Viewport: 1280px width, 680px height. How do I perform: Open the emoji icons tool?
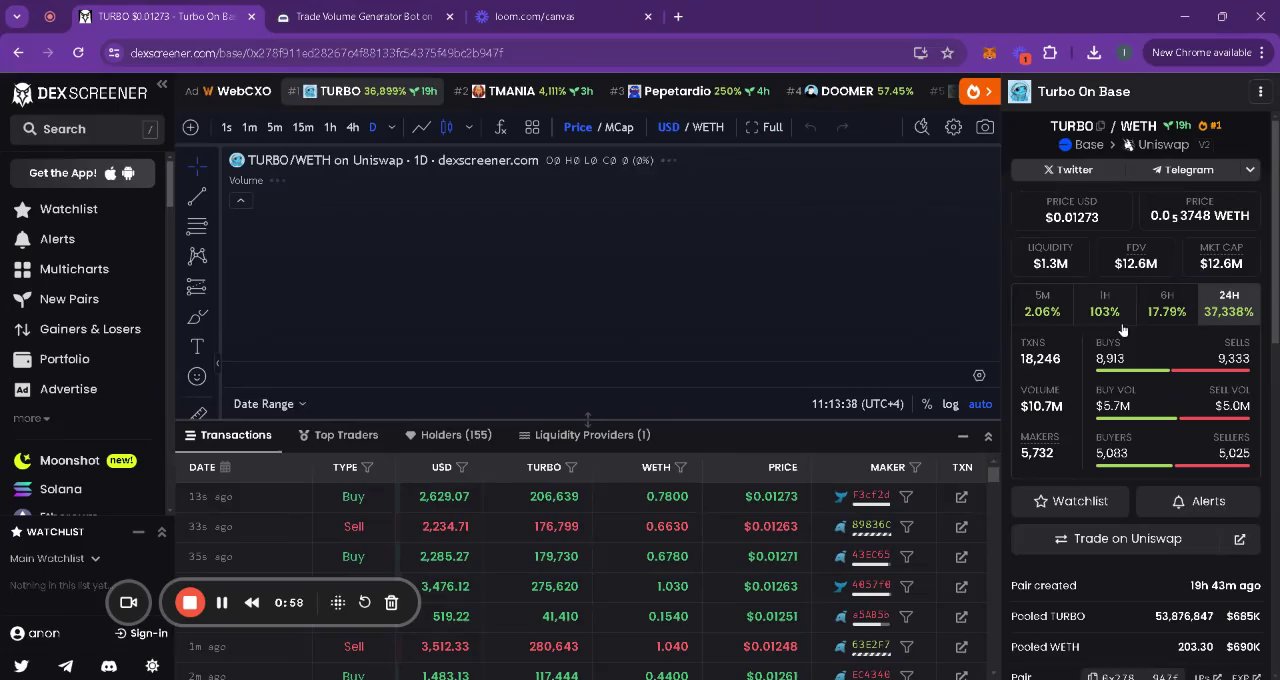197,376
